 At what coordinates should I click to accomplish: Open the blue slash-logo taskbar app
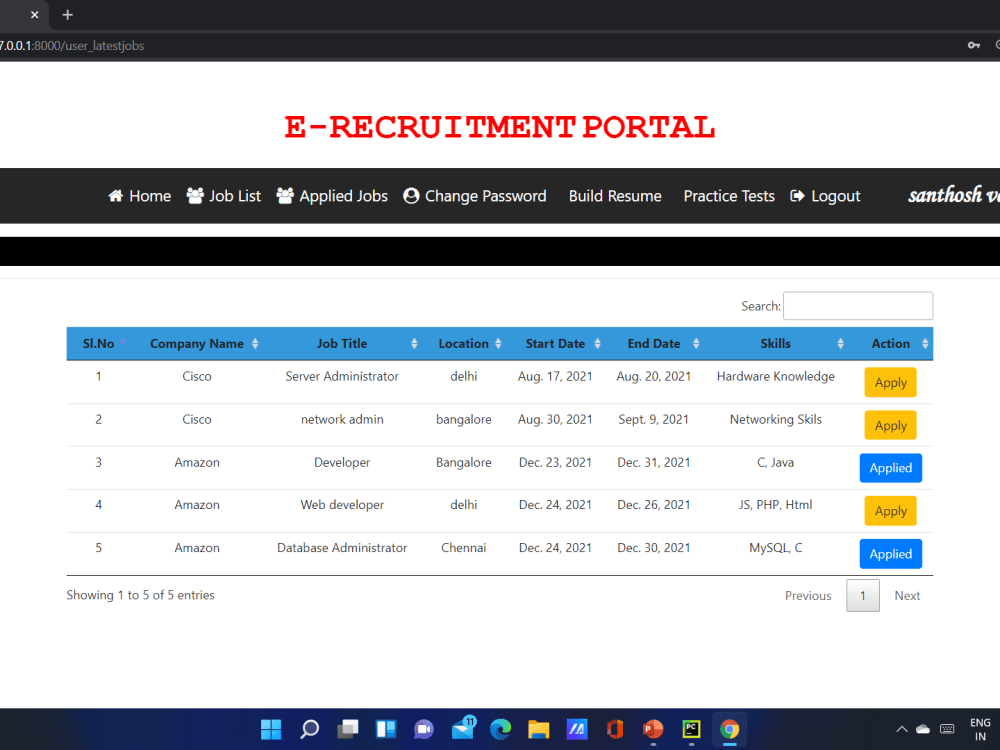pos(577,729)
